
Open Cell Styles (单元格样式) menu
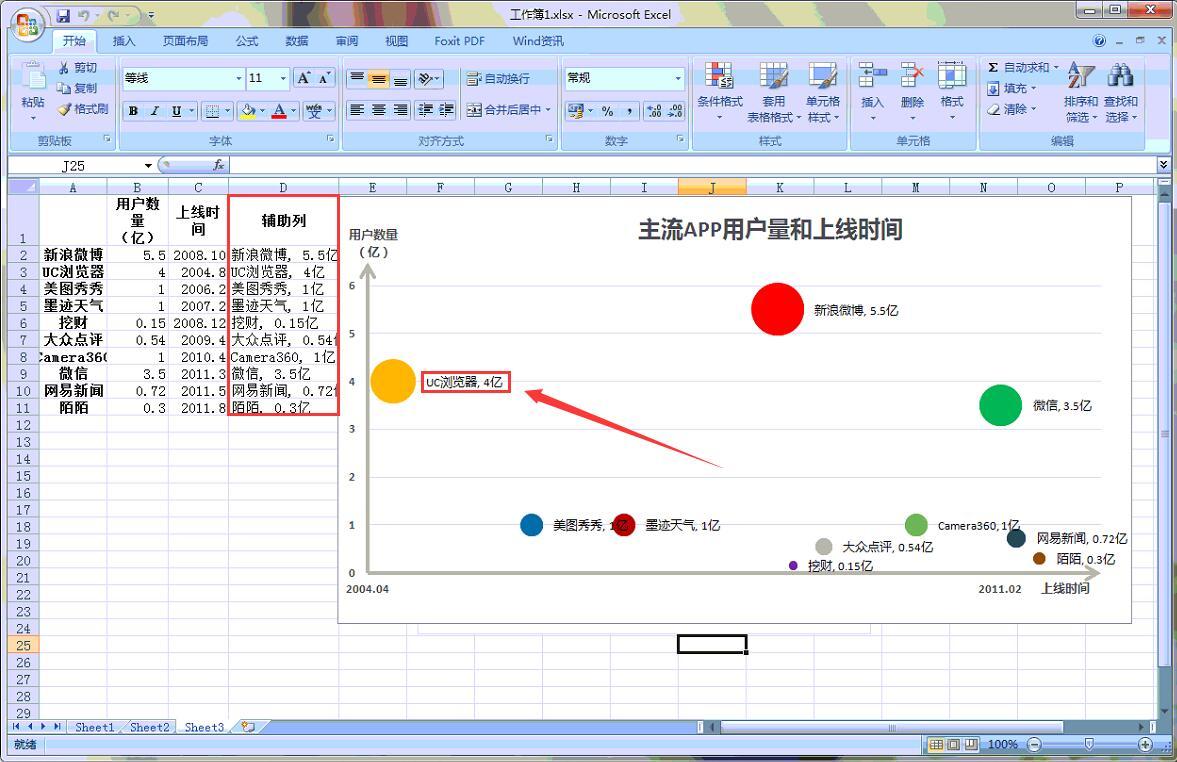[823, 92]
